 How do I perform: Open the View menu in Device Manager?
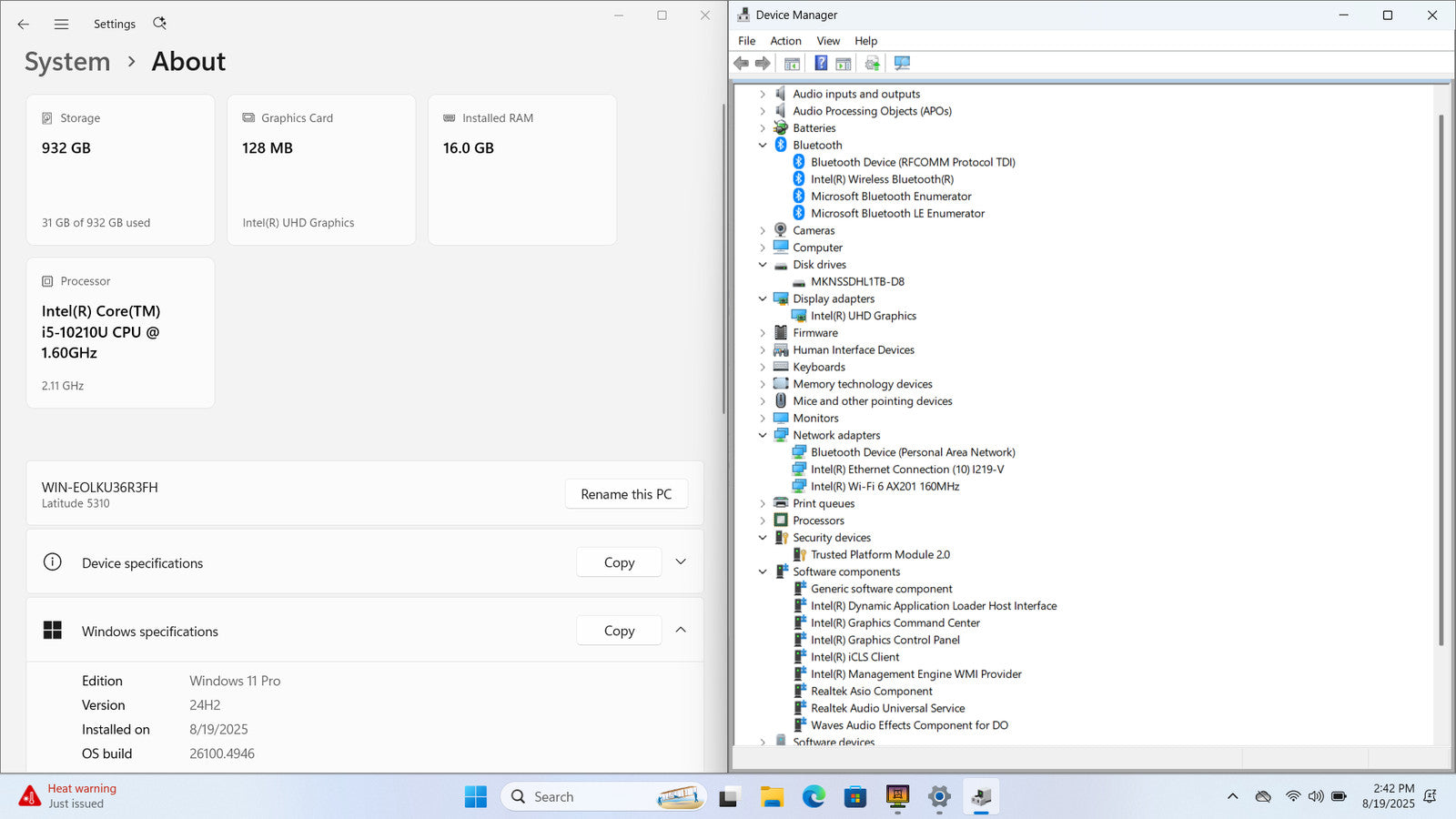(x=827, y=41)
